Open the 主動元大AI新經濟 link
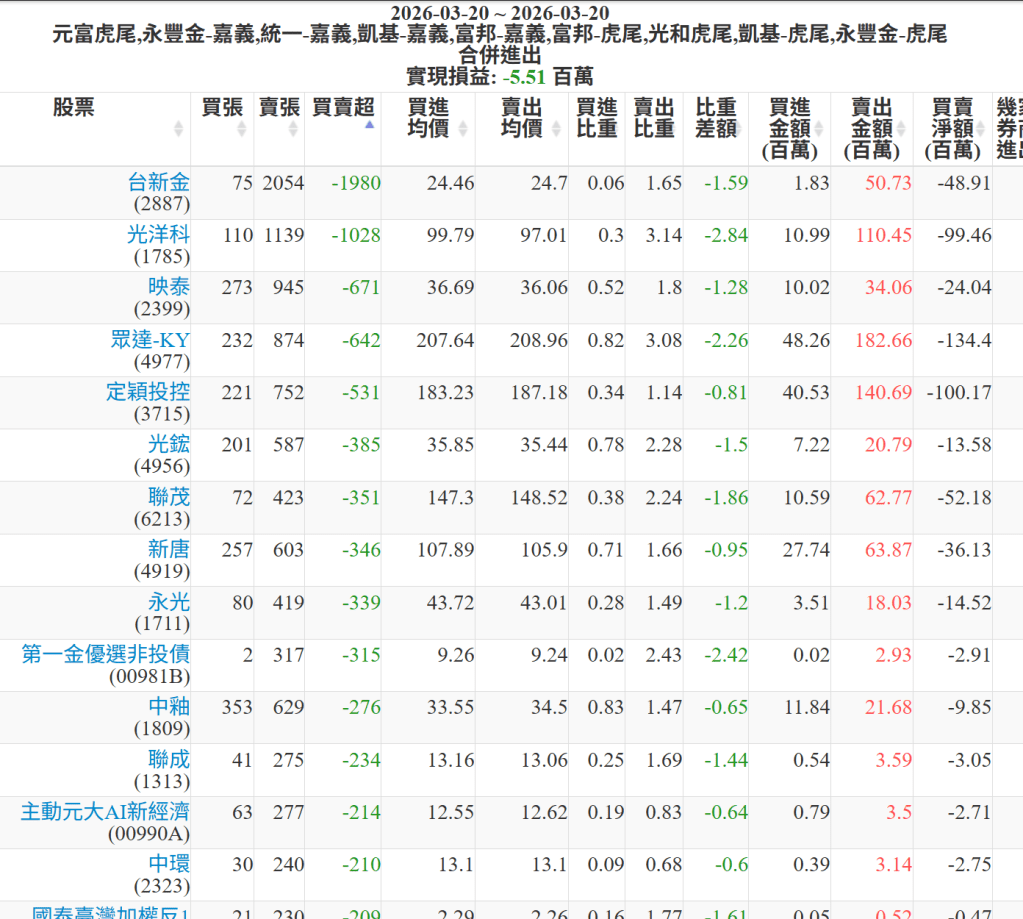Viewport: 1023px width, 919px height. point(105,811)
